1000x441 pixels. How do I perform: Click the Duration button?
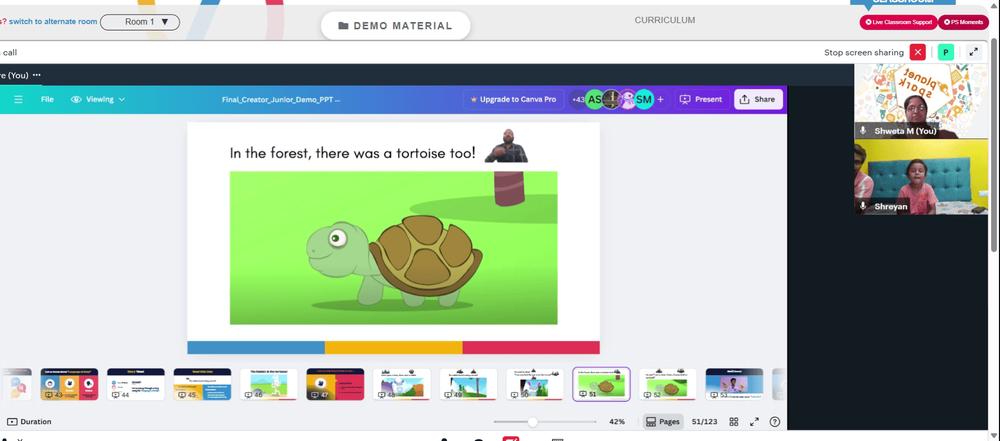coord(29,422)
